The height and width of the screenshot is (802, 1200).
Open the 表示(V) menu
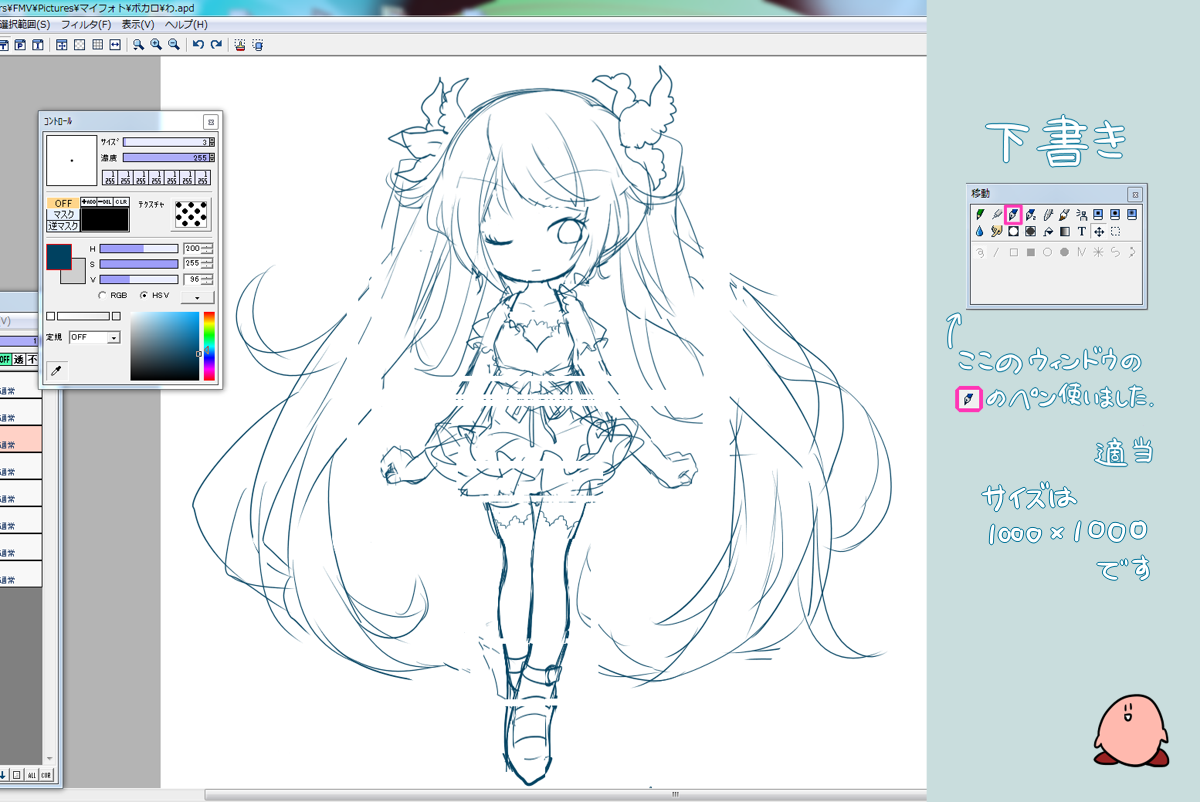pyautogui.click(x=138, y=24)
